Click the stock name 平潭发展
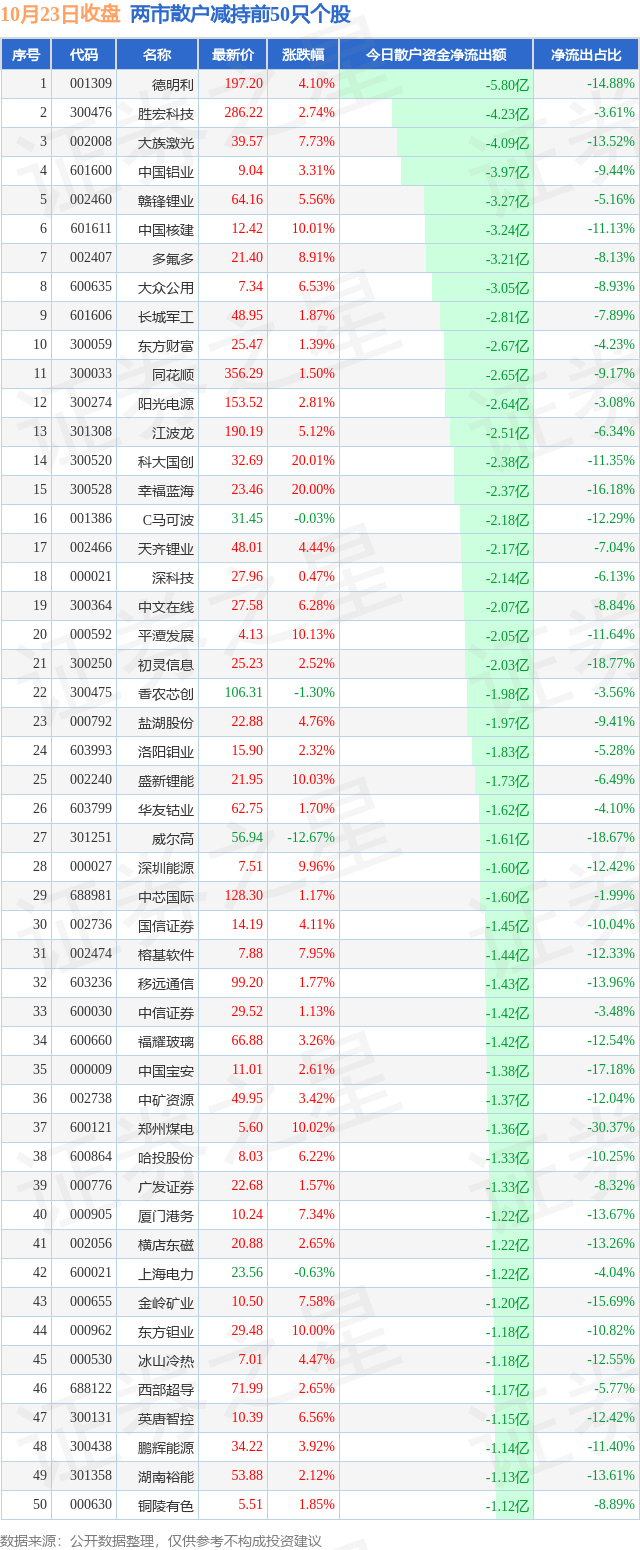 click(x=165, y=635)
